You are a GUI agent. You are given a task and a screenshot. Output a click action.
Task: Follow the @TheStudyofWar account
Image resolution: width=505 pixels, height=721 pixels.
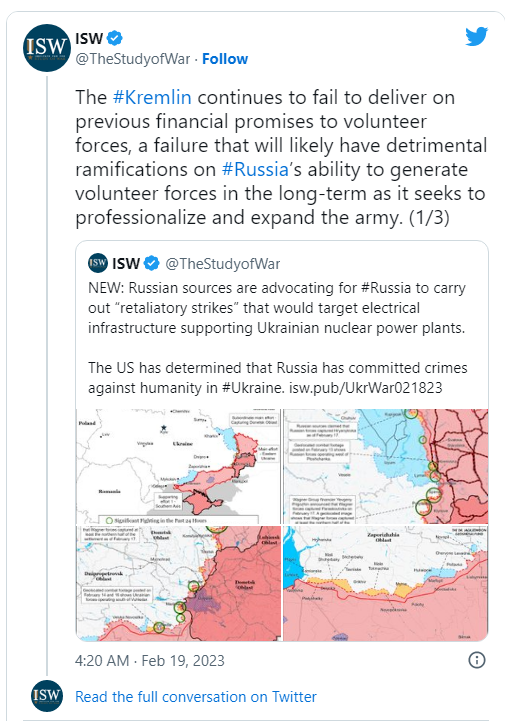pyautogui.click(x=225, y=59)
